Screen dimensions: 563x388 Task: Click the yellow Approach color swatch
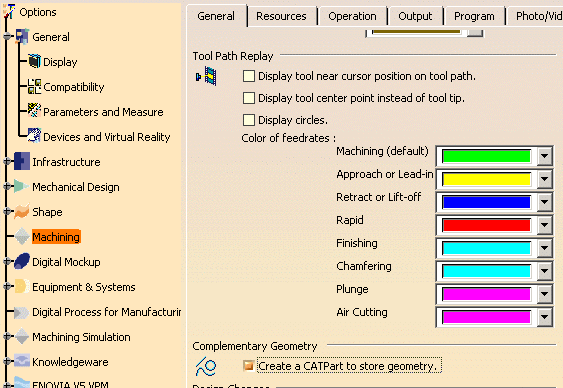[487, 179]
